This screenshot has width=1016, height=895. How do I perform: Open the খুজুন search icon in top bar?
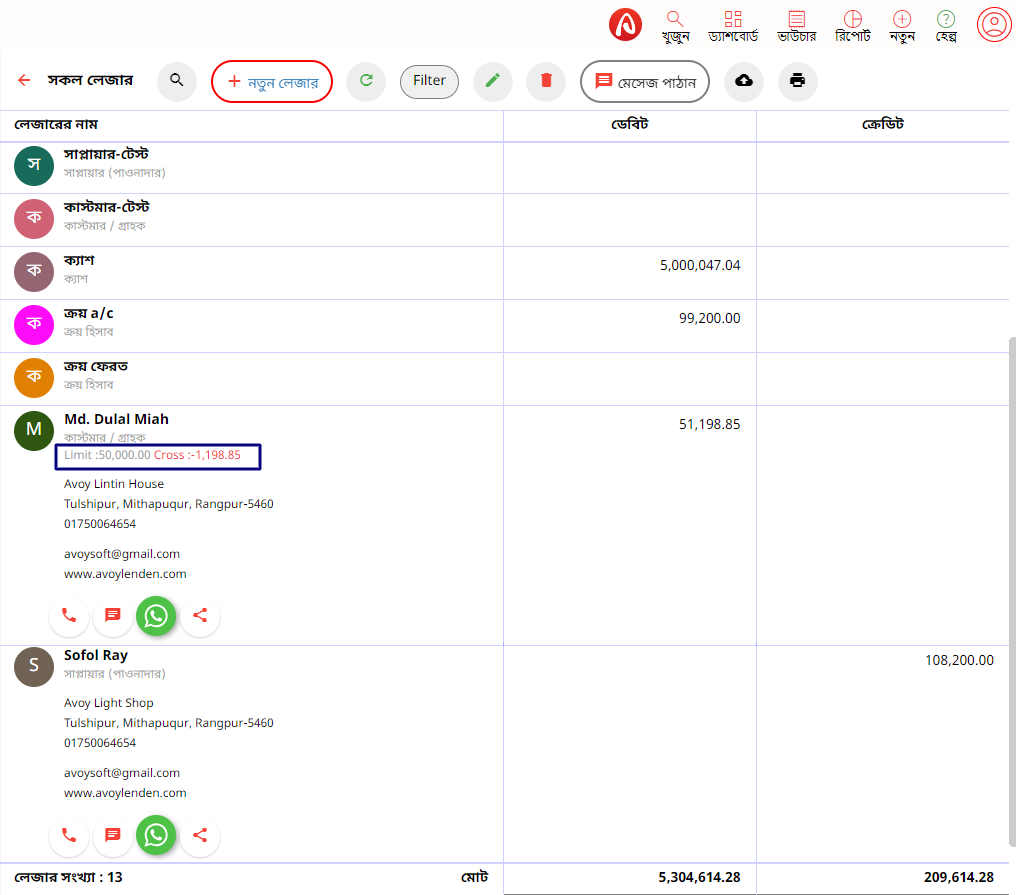[675, 26]
